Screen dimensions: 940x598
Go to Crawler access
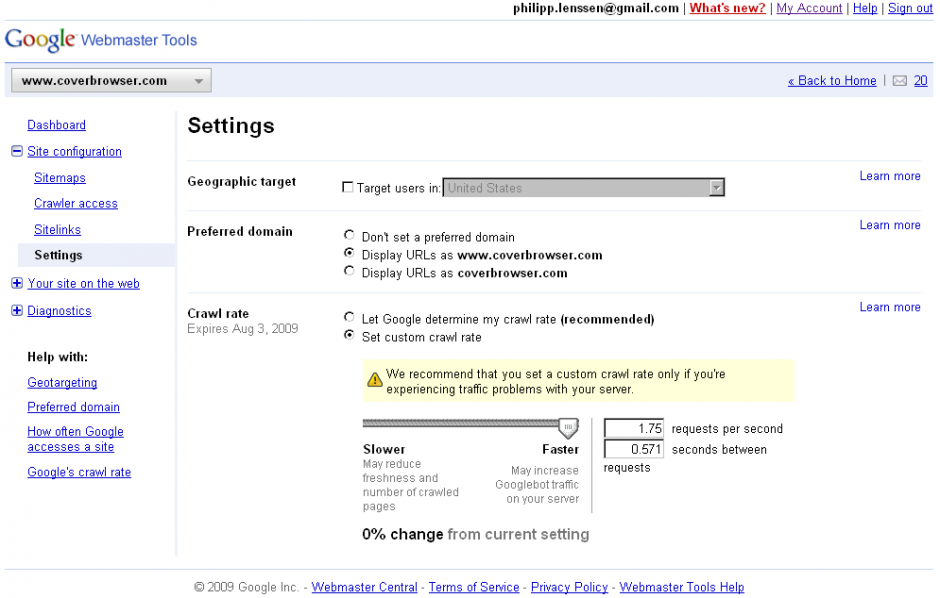(x=76, y=204)
